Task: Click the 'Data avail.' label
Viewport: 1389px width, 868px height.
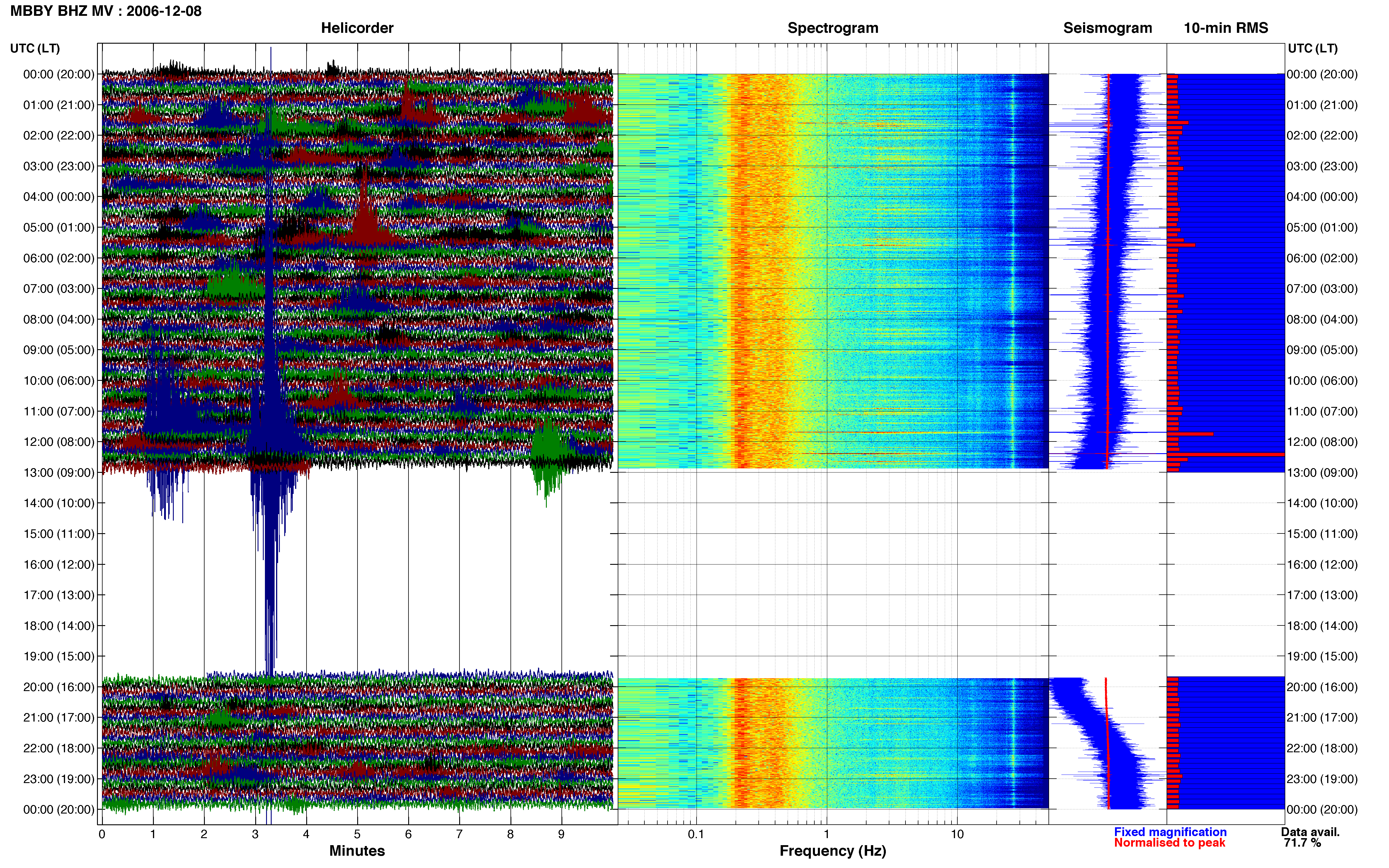Action: (x=1310, y=832)
